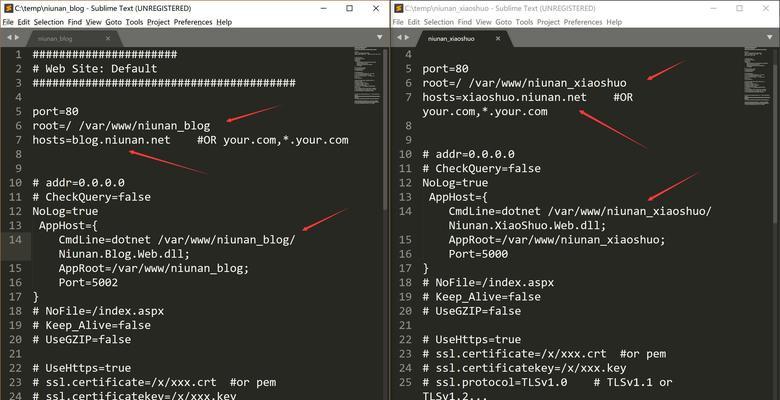
Task: Open Find menu in niunan_xiaoshuo window
Action: point(465,22)
